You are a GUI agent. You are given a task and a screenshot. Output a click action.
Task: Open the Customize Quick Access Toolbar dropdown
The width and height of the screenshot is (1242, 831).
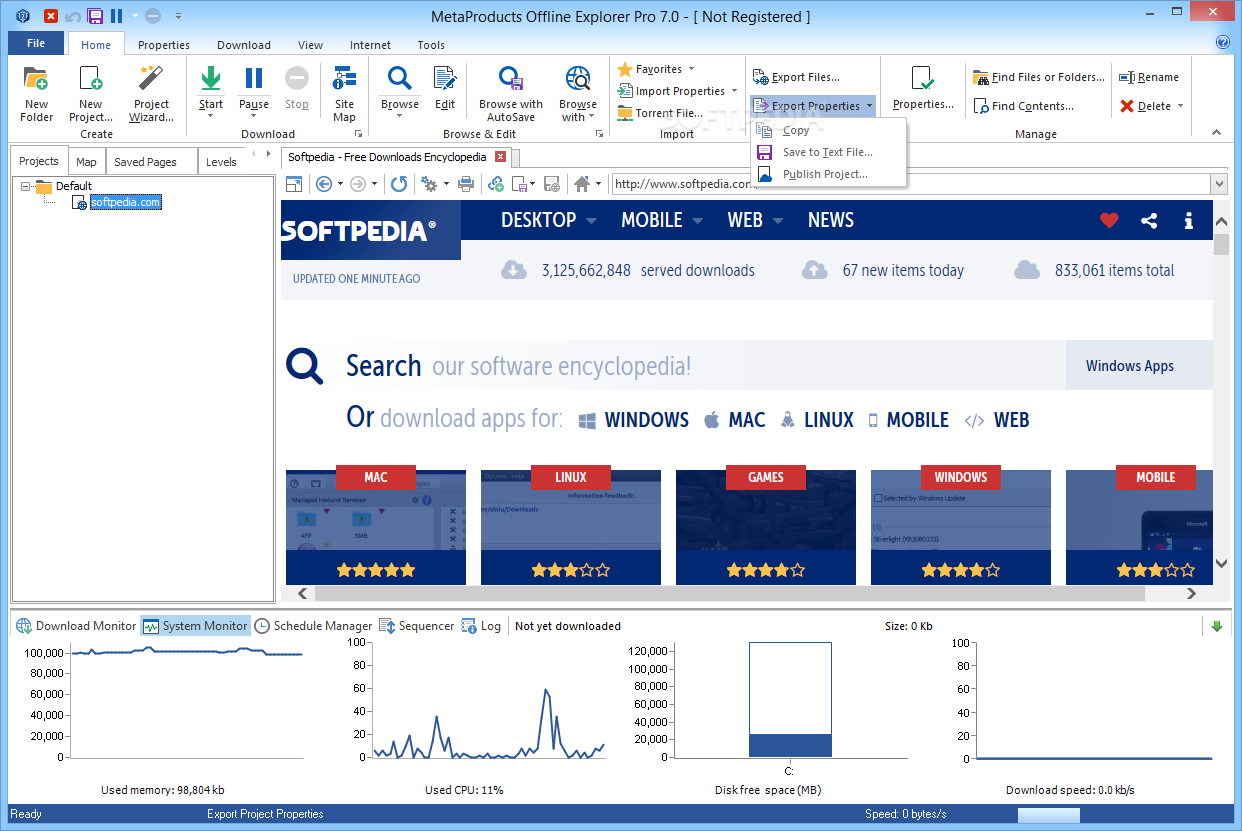pos(178,16)
